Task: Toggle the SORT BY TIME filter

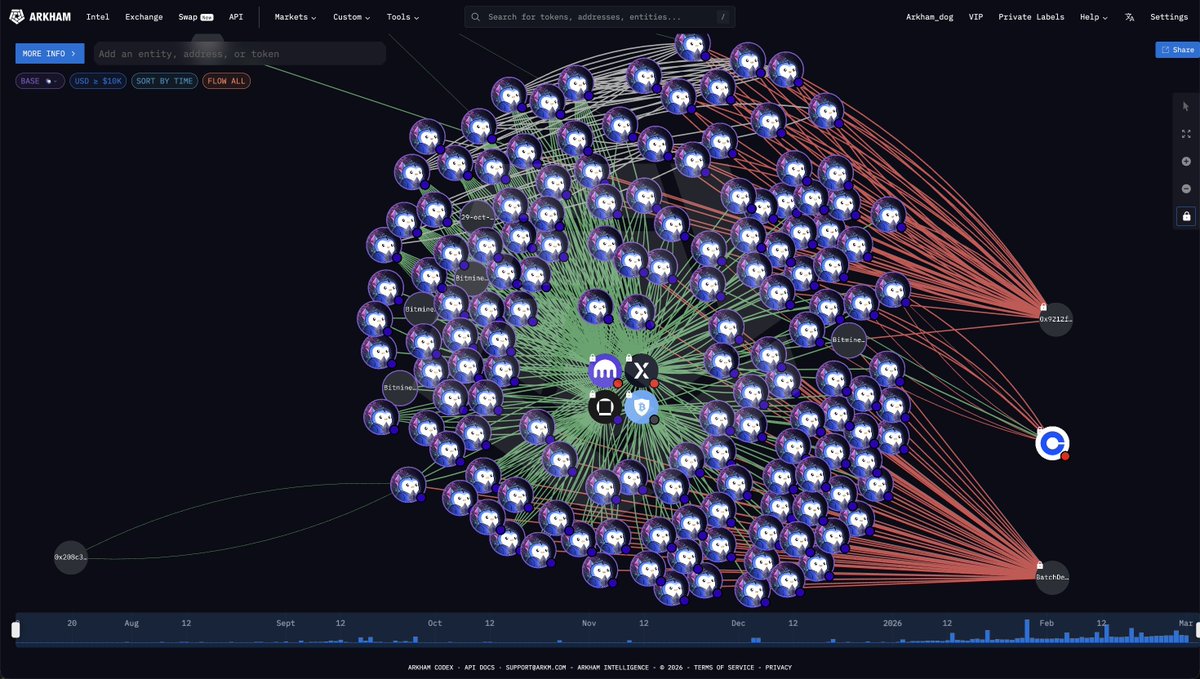Action: [164, 81]
